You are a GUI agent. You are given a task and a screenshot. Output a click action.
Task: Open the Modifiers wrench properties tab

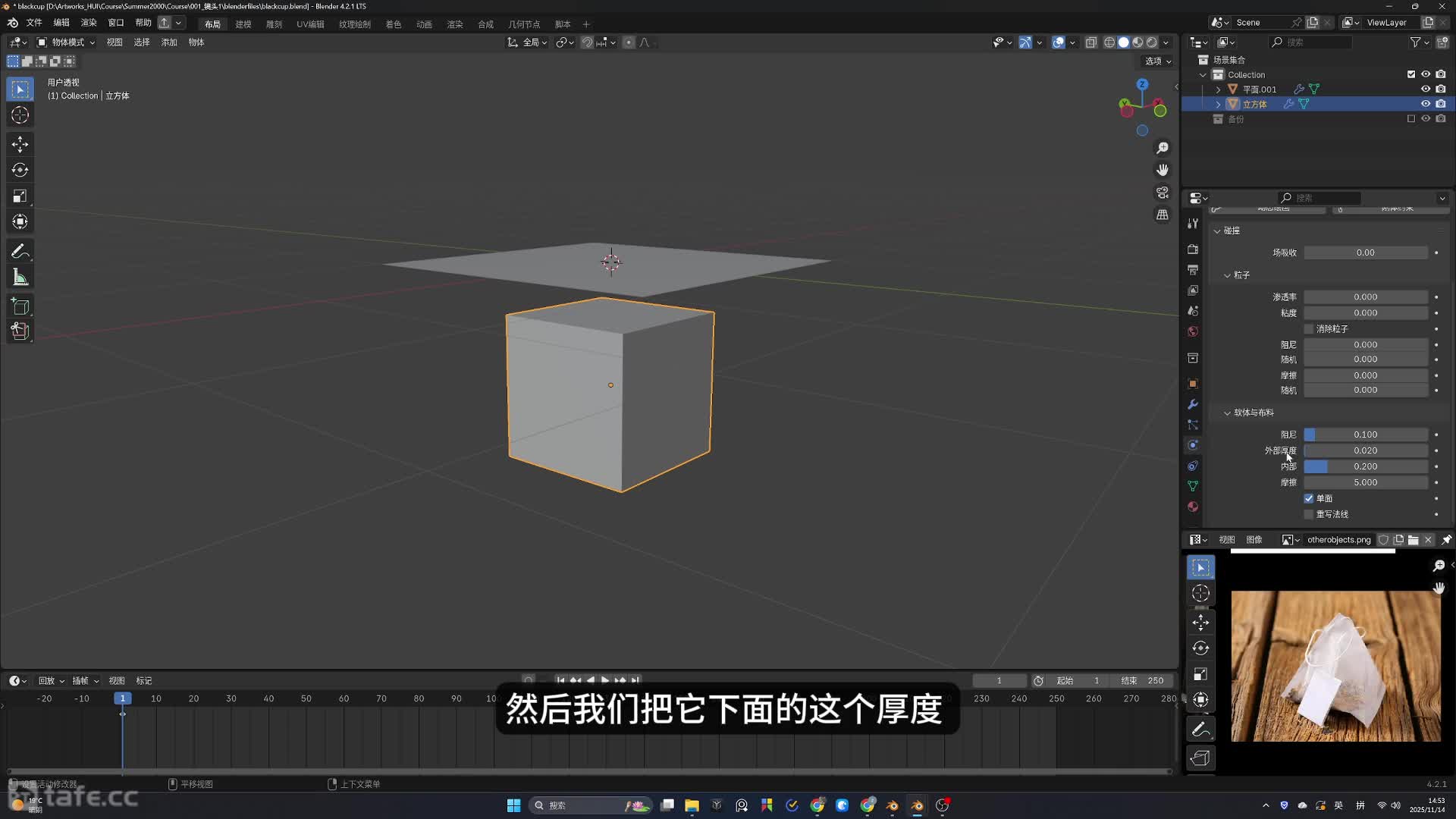coord(1193,404)
